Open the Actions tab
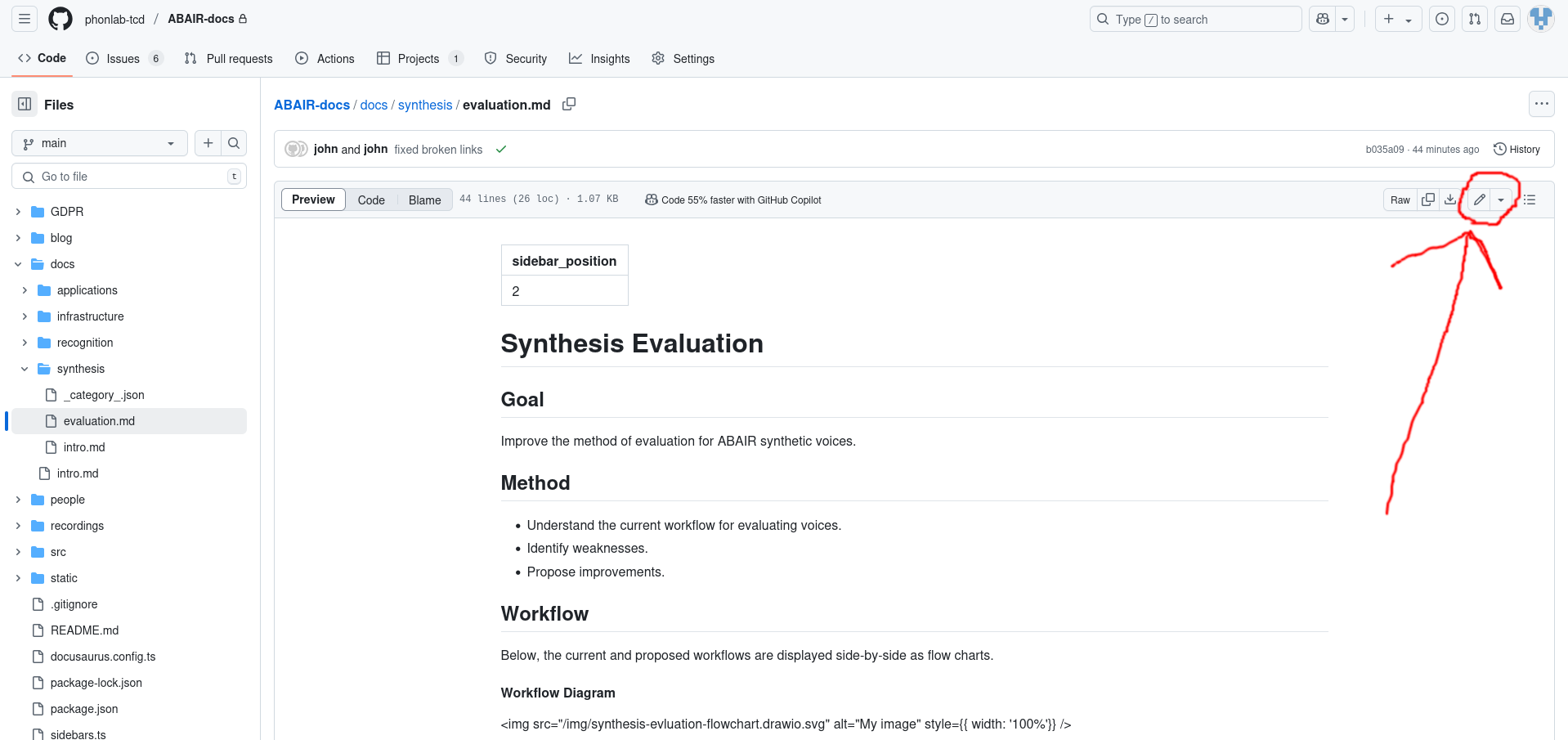The image size is (1568, 740). coord(325,58)
